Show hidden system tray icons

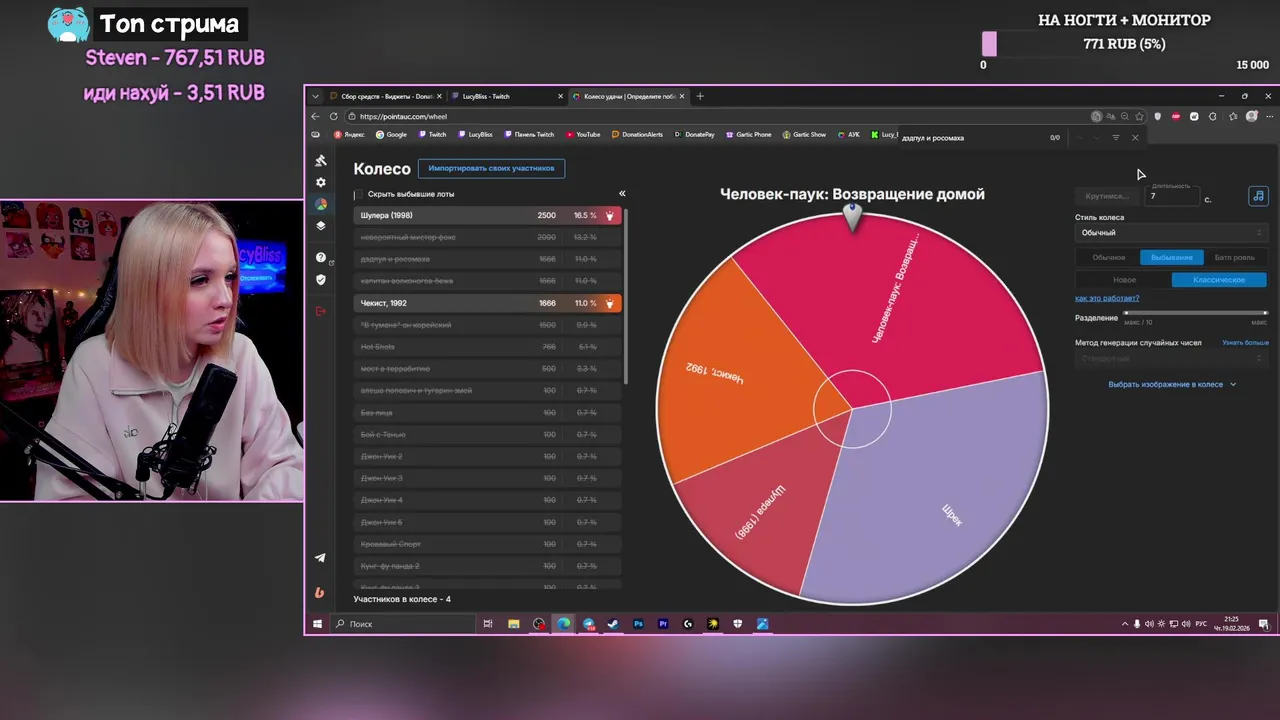click(x=1125, y=624)
